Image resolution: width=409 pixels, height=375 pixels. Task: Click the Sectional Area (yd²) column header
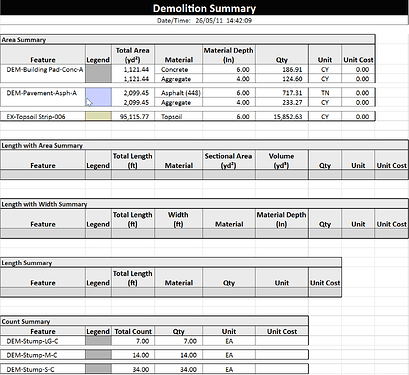tap(229, 160)
